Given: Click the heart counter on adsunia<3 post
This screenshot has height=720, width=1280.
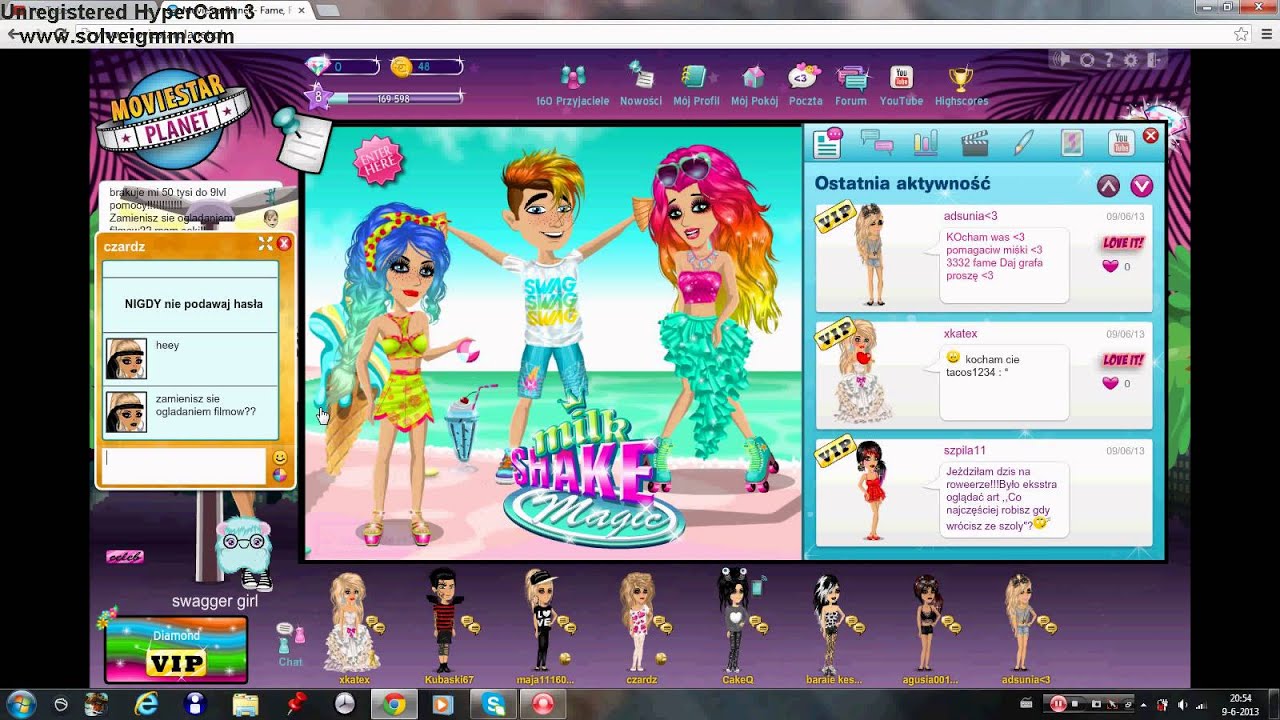Looking at the screenshot, I should click(x=1115, y=266).
